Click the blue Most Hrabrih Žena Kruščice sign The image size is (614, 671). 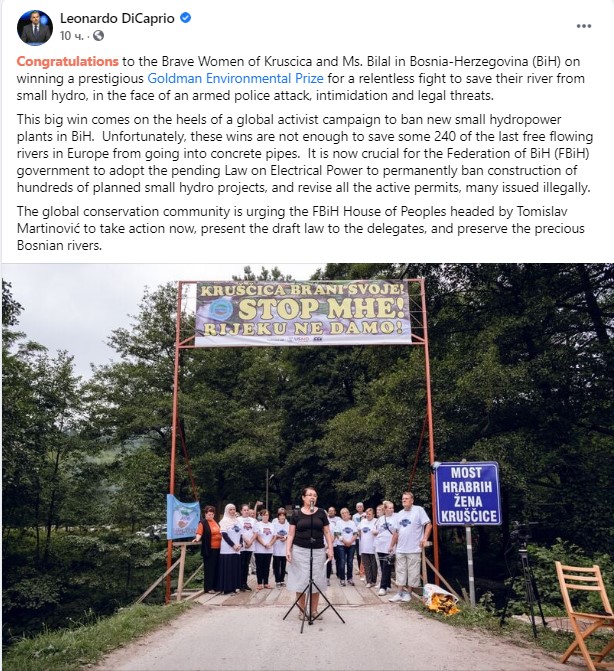coord(468,493)
